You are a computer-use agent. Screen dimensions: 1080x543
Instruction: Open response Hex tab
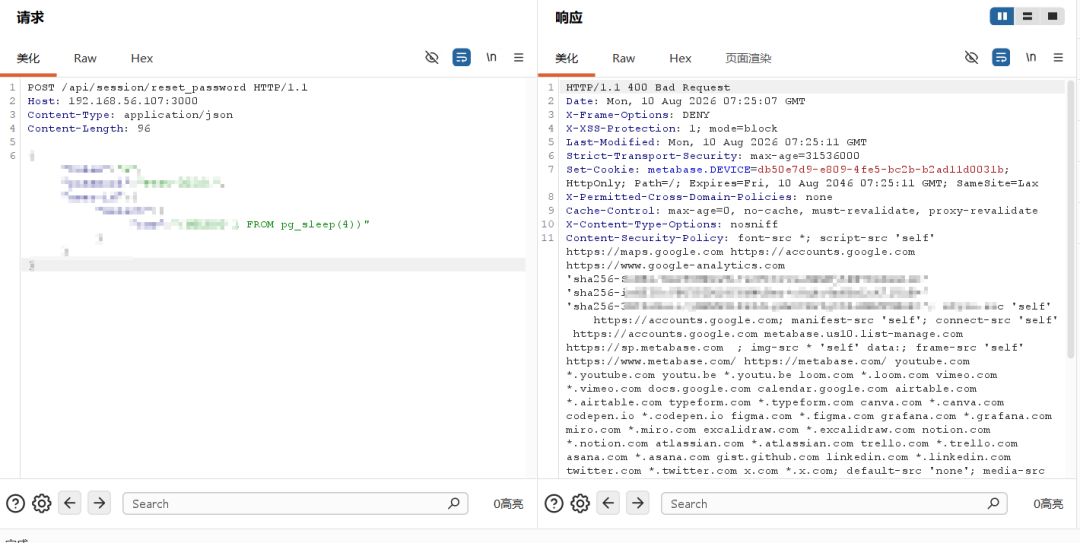[680, 59]
